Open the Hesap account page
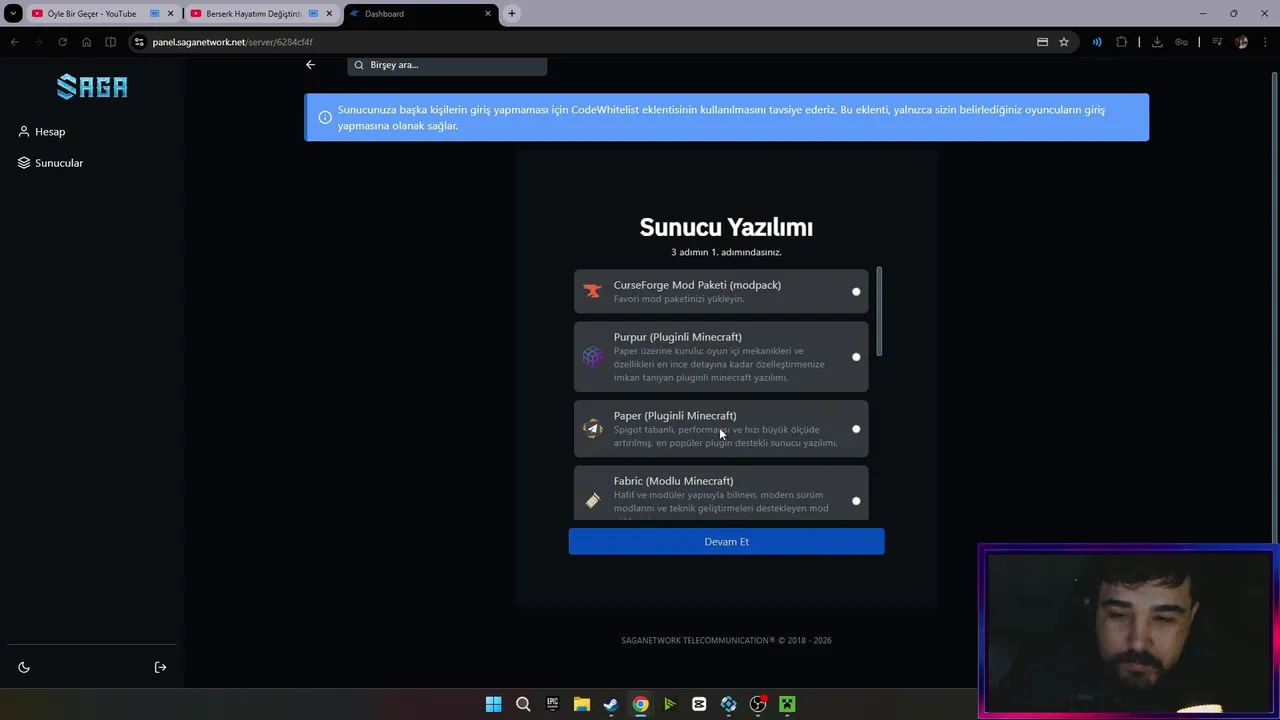This screenshot has width=1280, height=720. tap(42, 132)
